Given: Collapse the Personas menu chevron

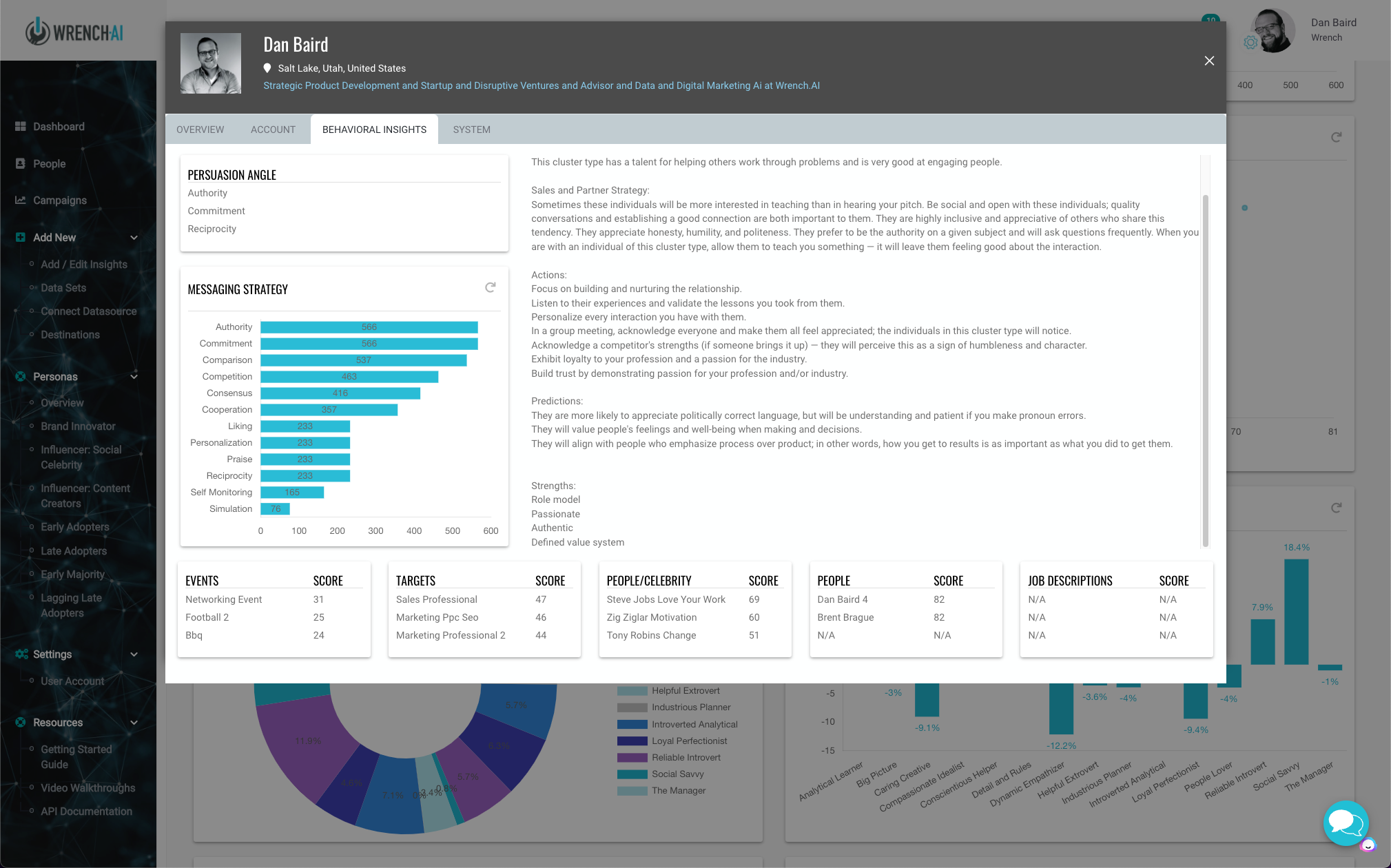Looking at the screenshot, I should coord(134,377).
